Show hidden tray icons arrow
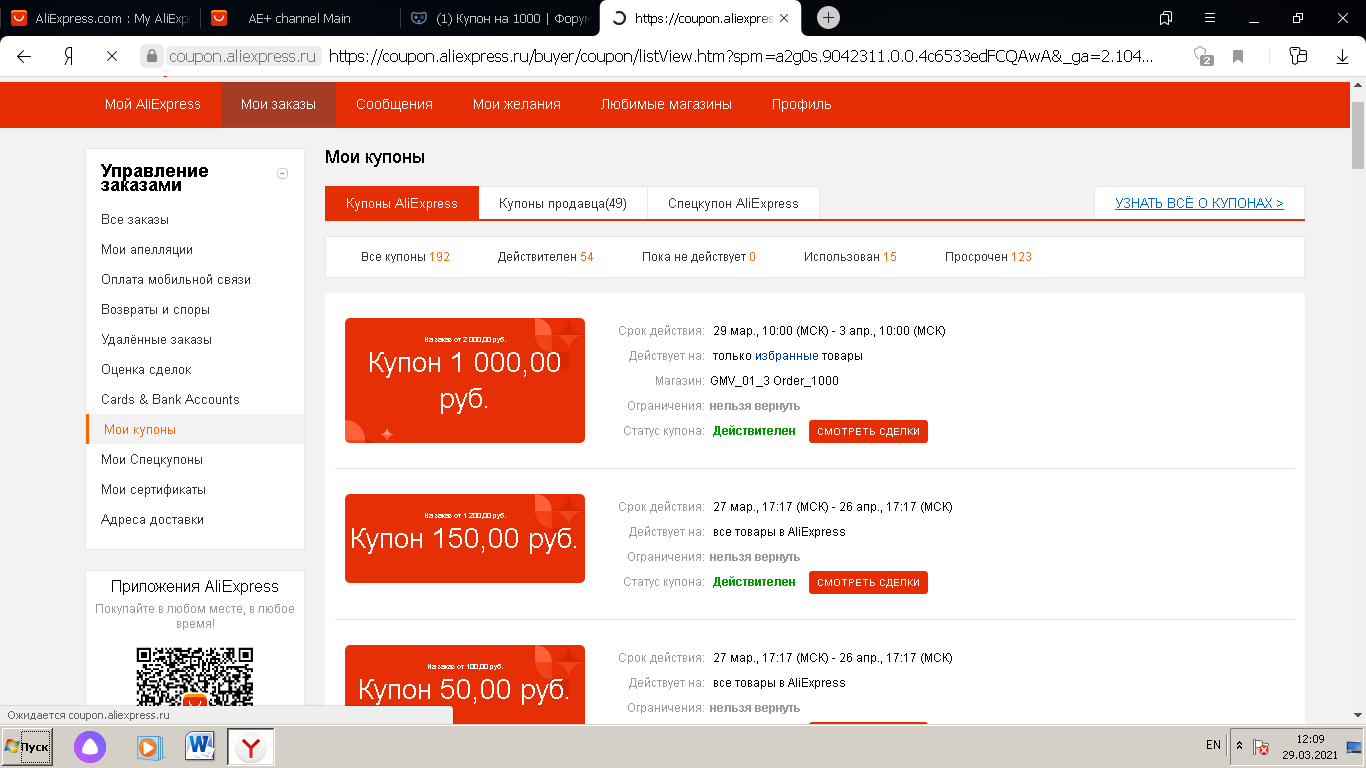 1240,746
